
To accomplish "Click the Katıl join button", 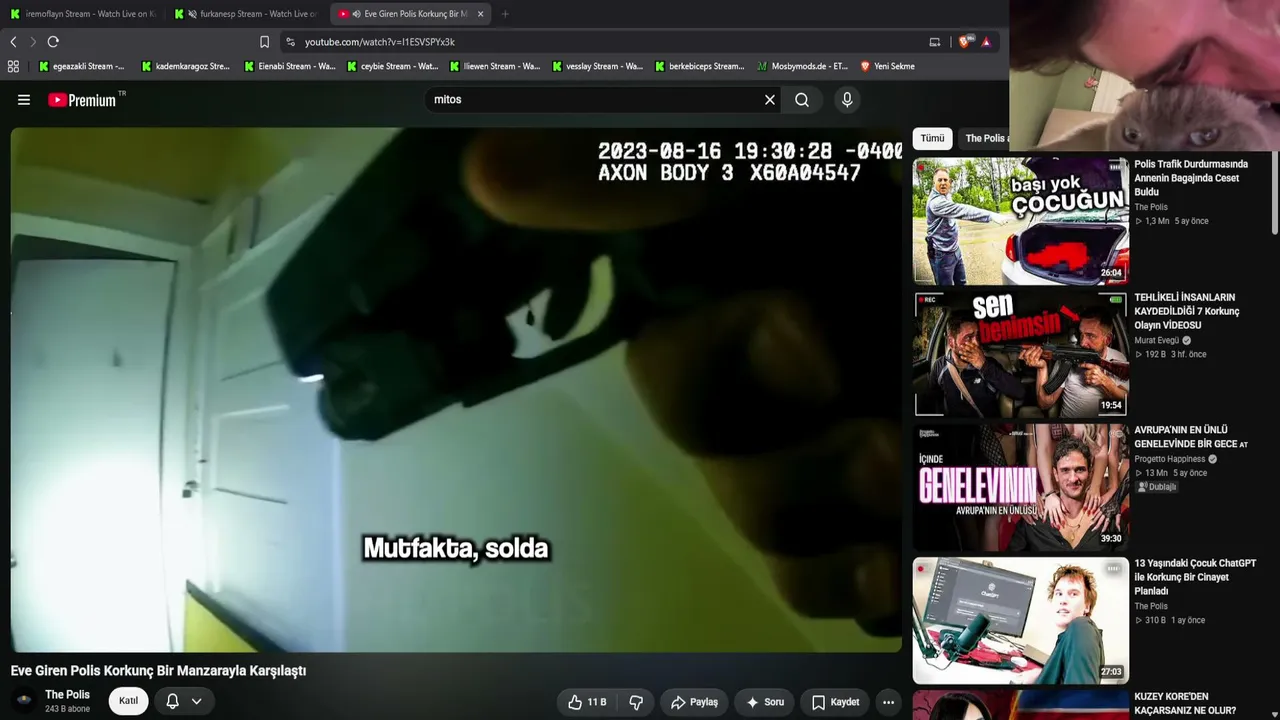I will click(128, 701).
